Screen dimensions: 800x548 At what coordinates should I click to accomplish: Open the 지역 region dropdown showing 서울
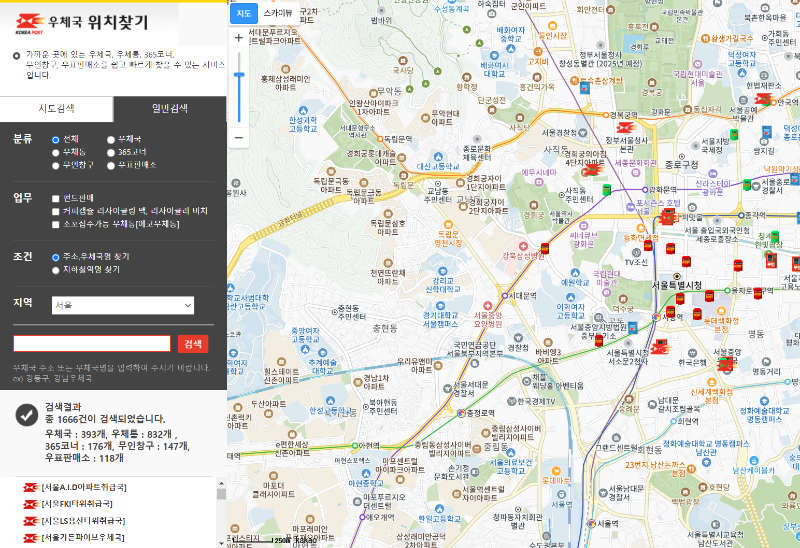(x=123, y=305)
